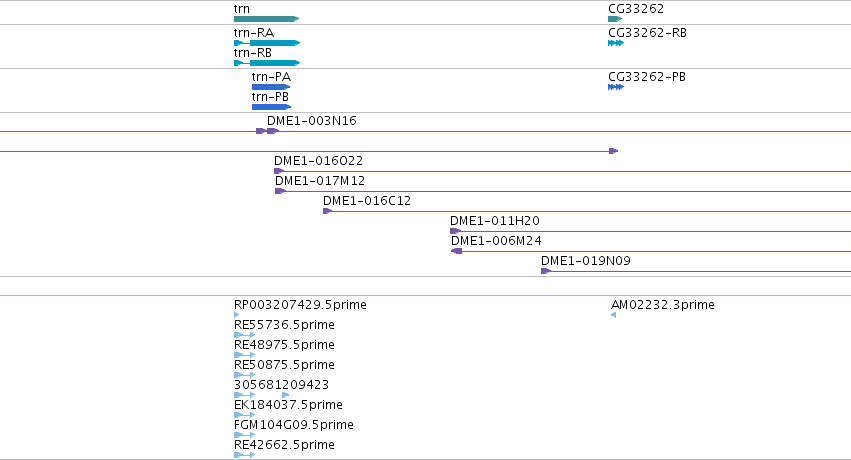Click the DME1-003N16 label
The image size is (851, 460).
click(312, 120)
